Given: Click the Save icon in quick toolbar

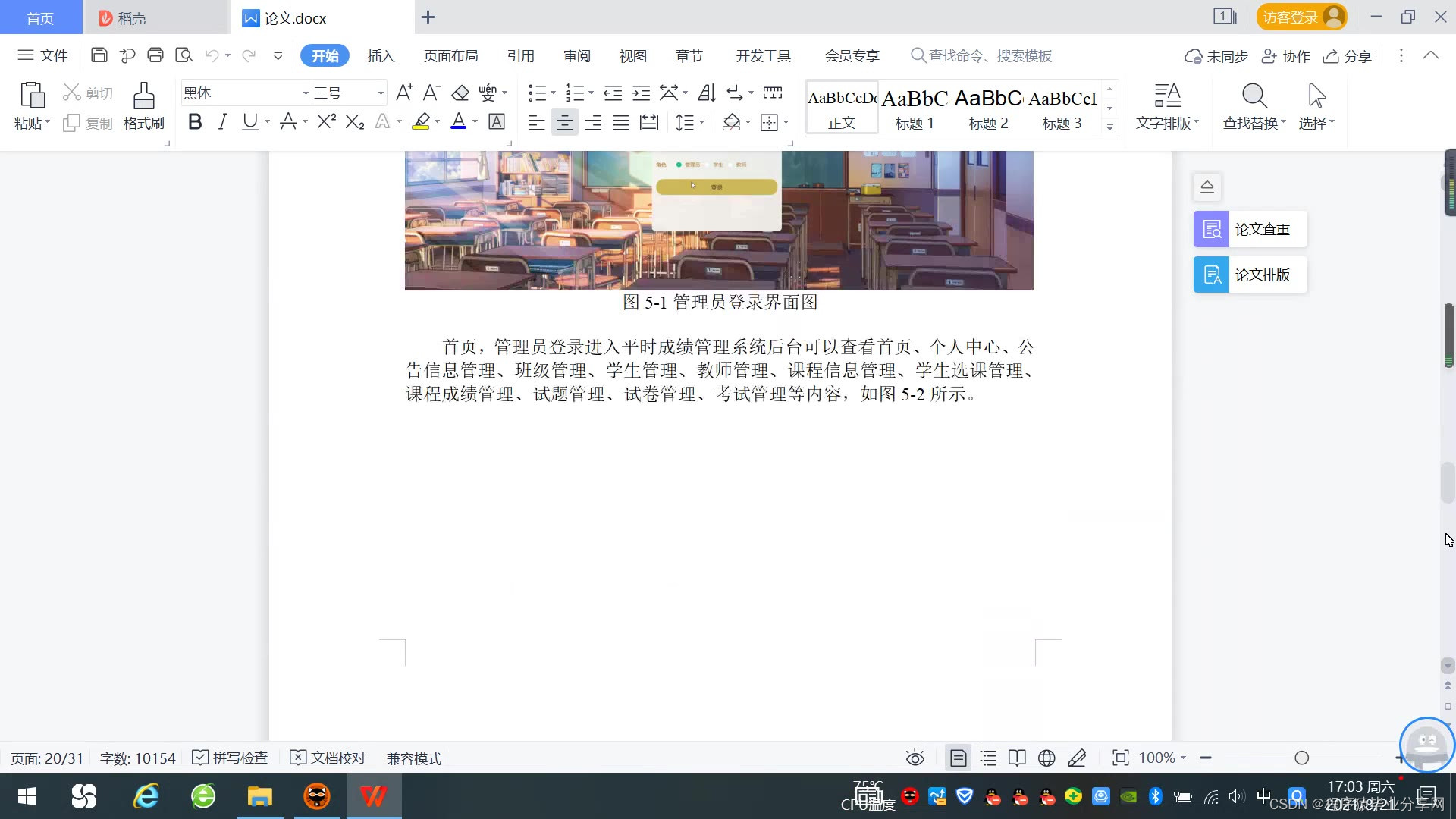Looking at the screenshot, I should point(99,55).
